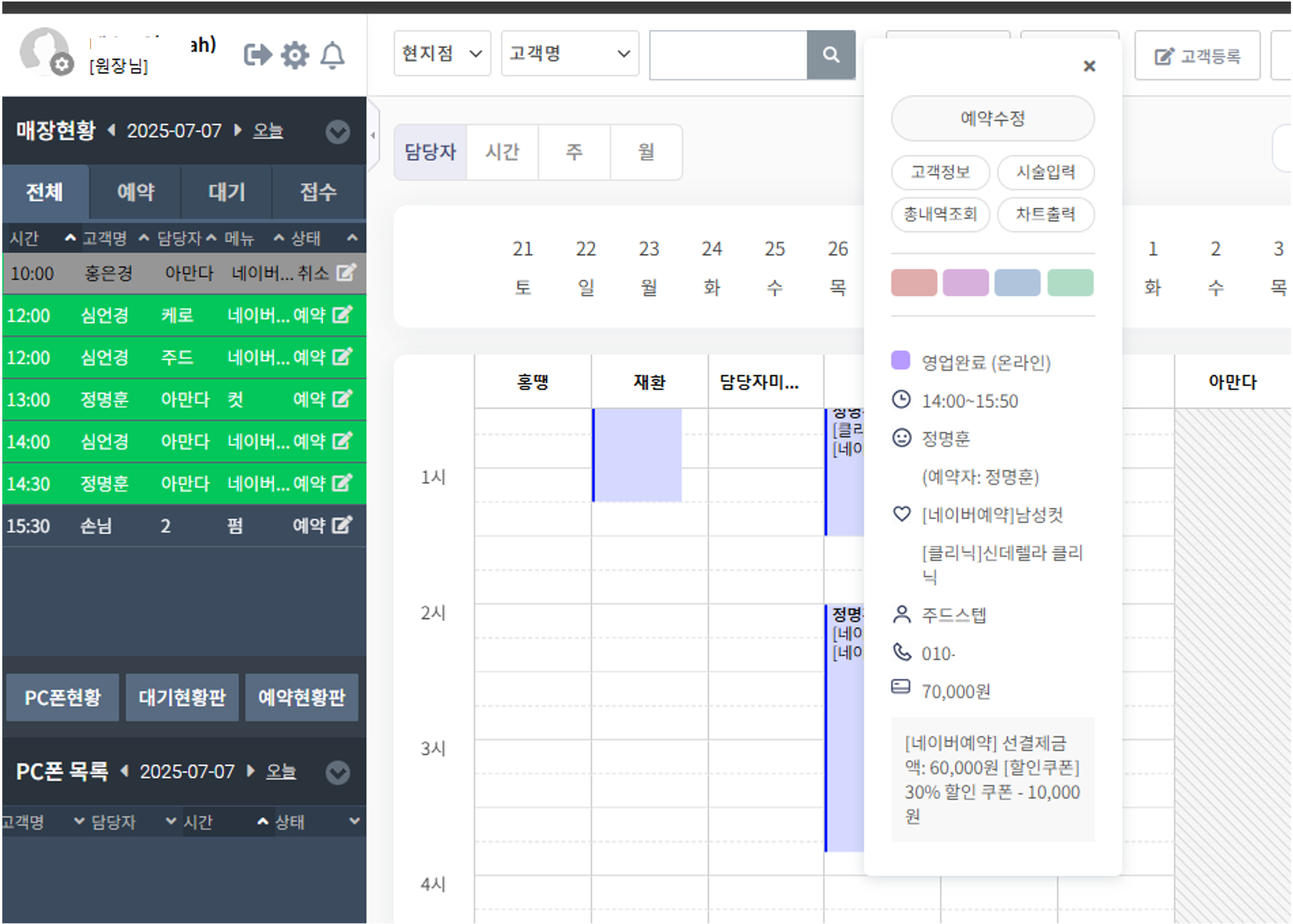
Task: Open the notification bell
Action: coord(332,55)
